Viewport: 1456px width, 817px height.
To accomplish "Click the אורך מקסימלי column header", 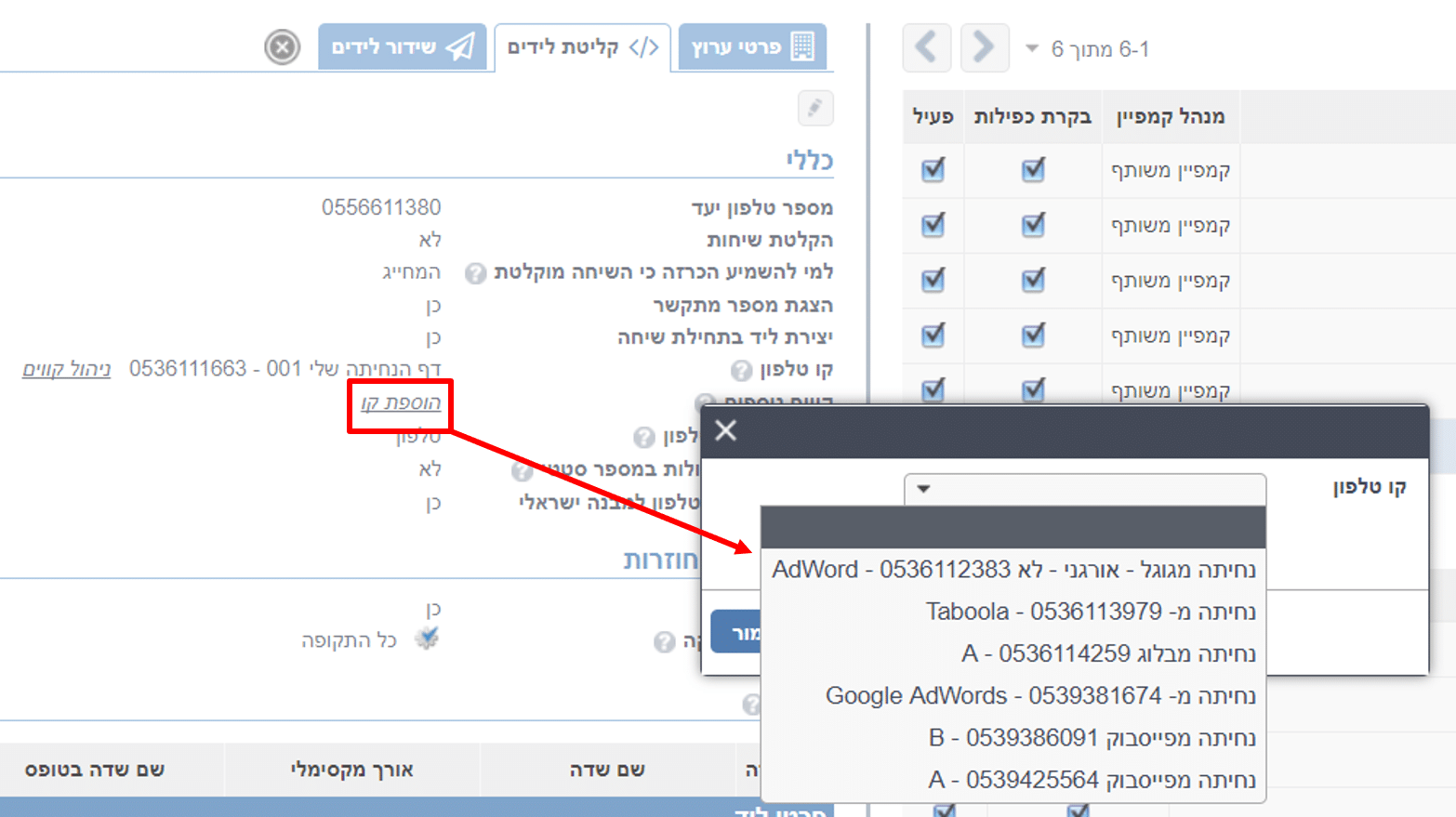I will click(351, 770).
